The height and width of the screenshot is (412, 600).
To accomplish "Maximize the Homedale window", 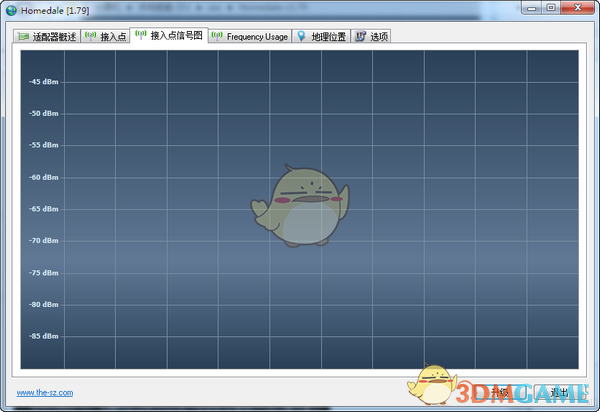I will click(551, 8).
